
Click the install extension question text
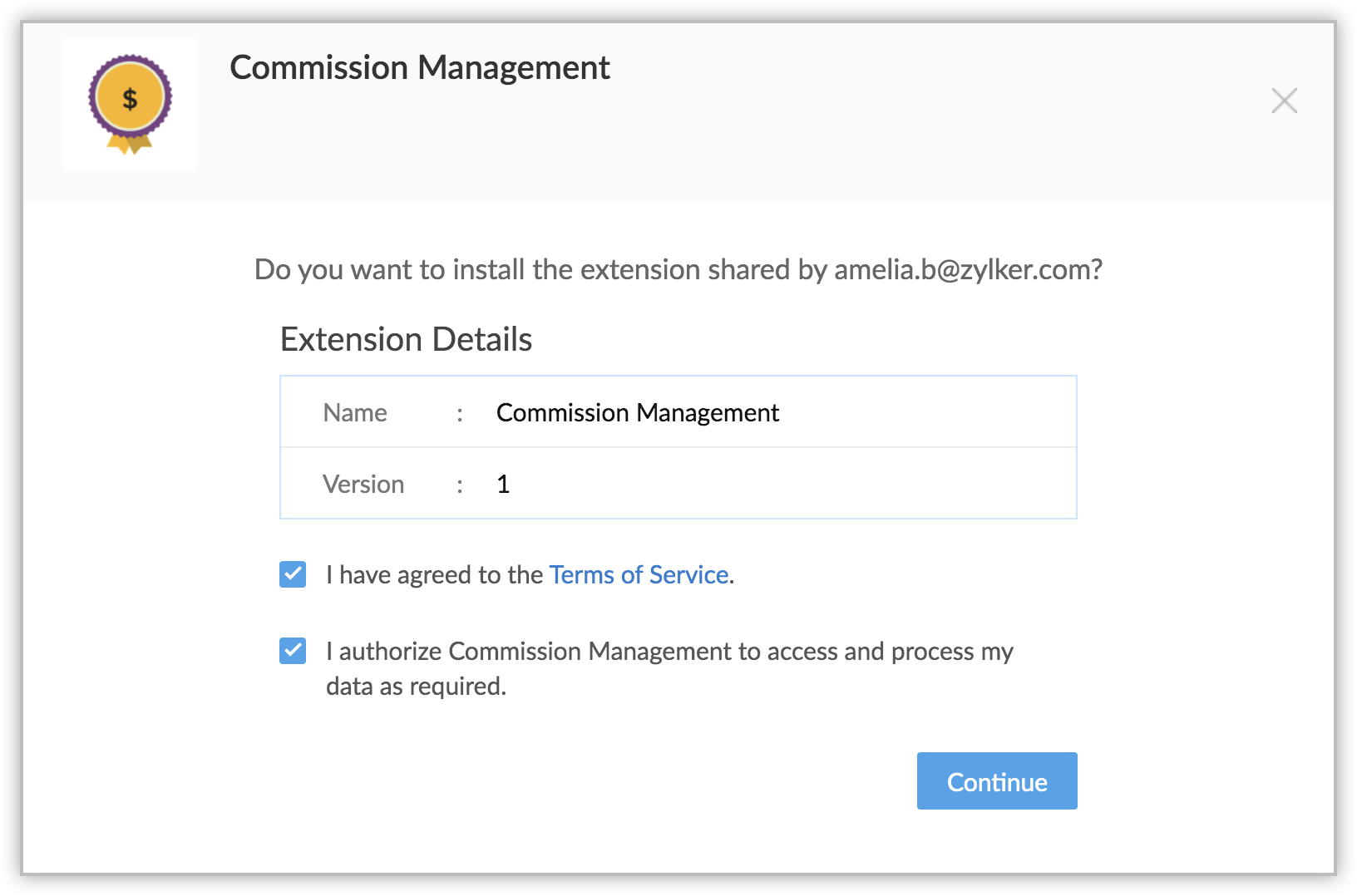click(x=540, y=269)
